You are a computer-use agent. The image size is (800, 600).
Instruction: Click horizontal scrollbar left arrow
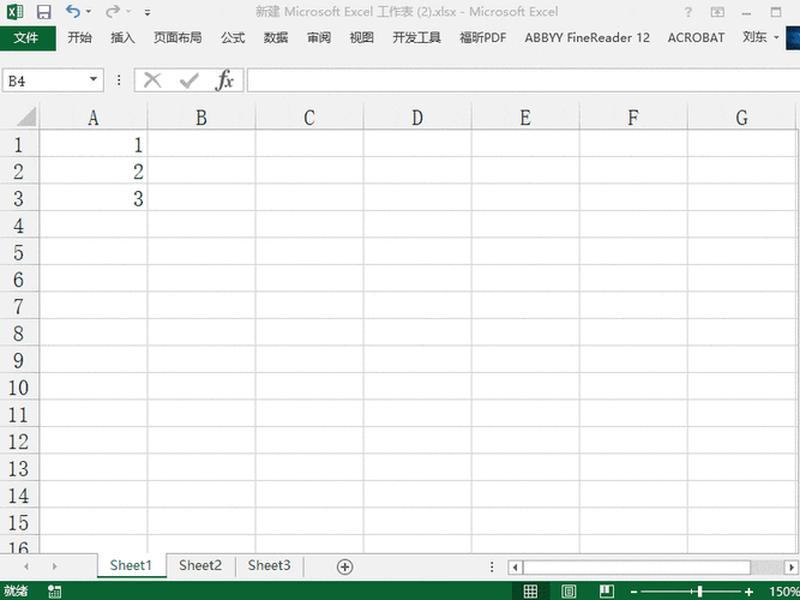pyautogui.click(x=515, y=567)
